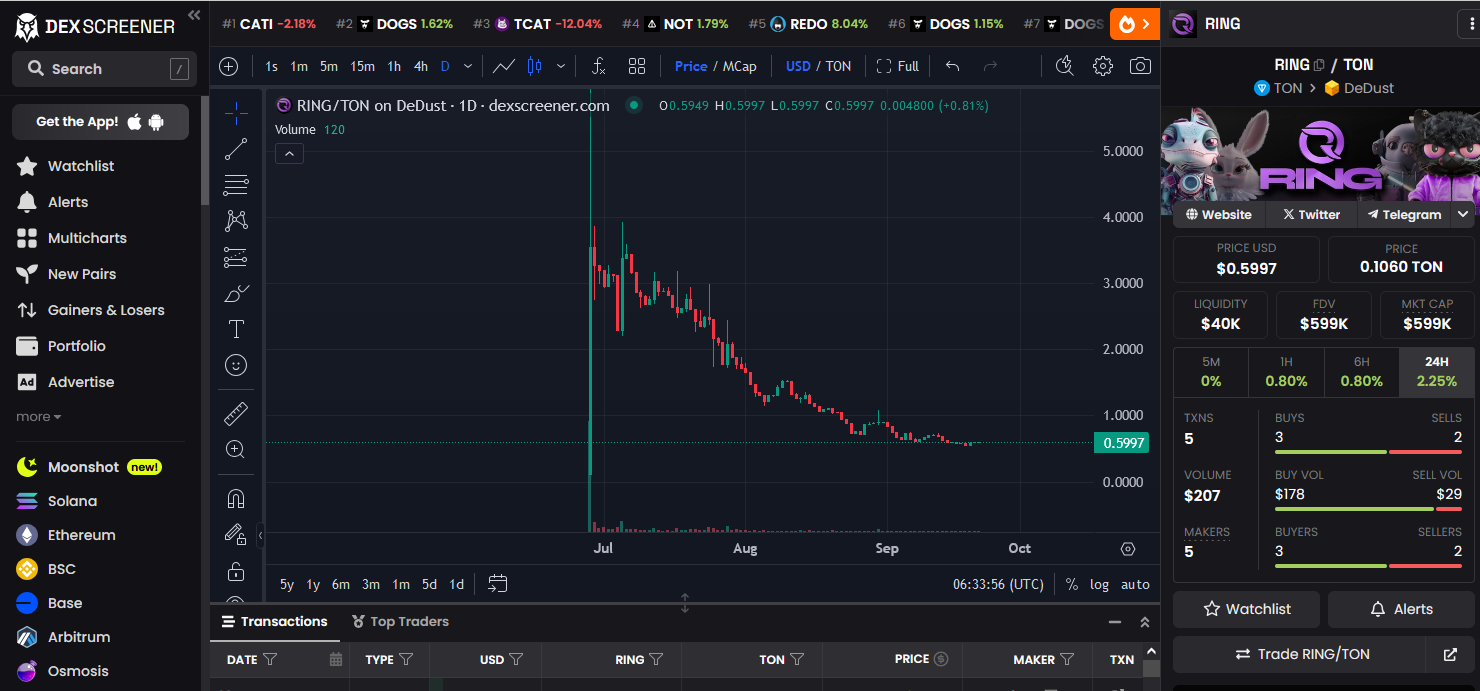
Task: Open the indicator templates grid
Action: coord(637,66)
